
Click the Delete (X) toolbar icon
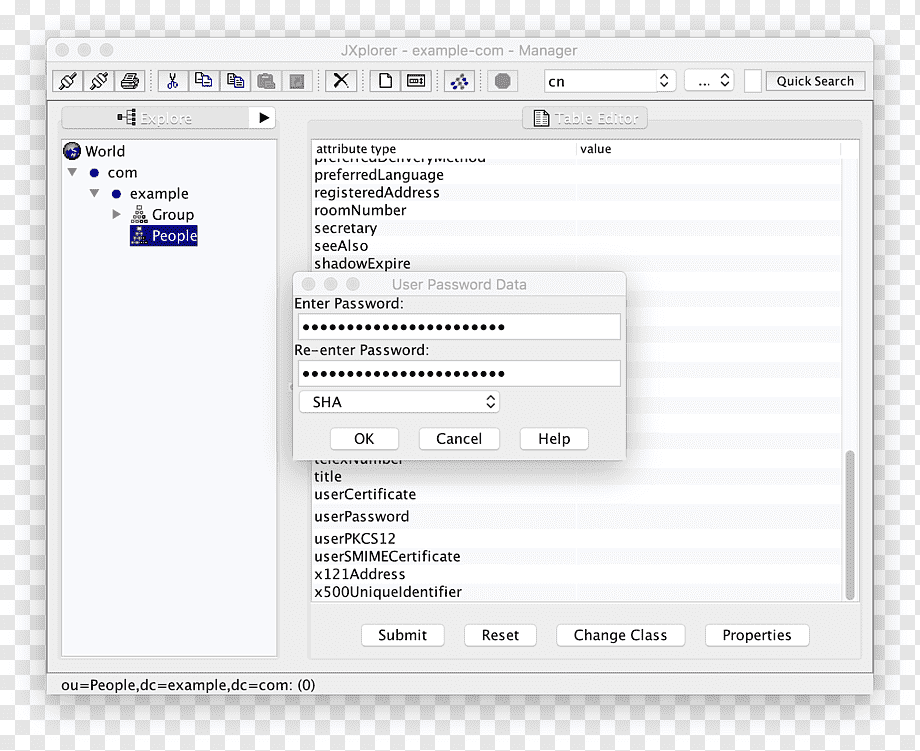[x=341, y=81]
